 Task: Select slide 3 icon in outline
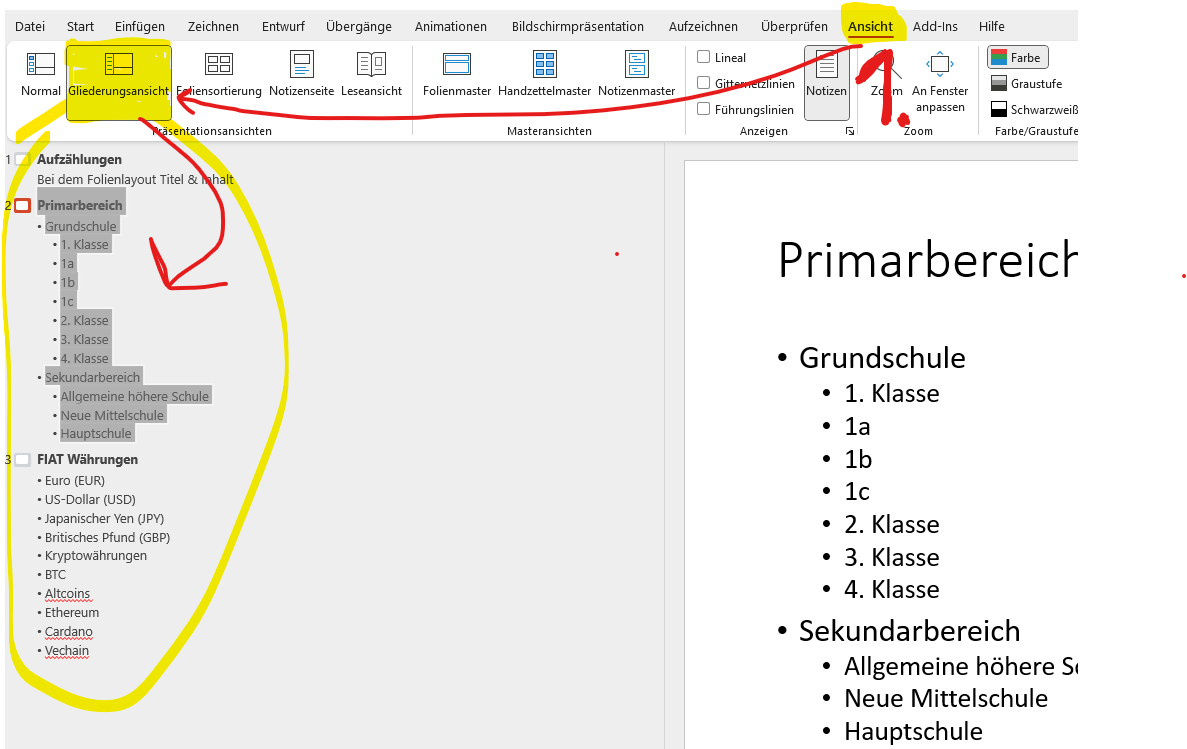[x=23, y=460]
